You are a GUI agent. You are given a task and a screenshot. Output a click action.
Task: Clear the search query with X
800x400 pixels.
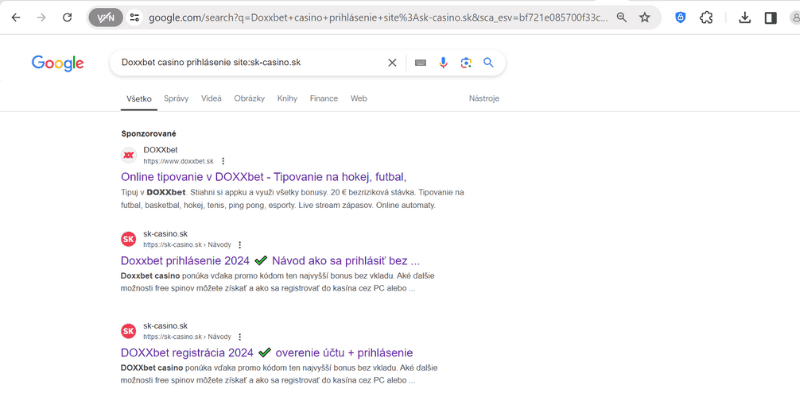[392, 63]
